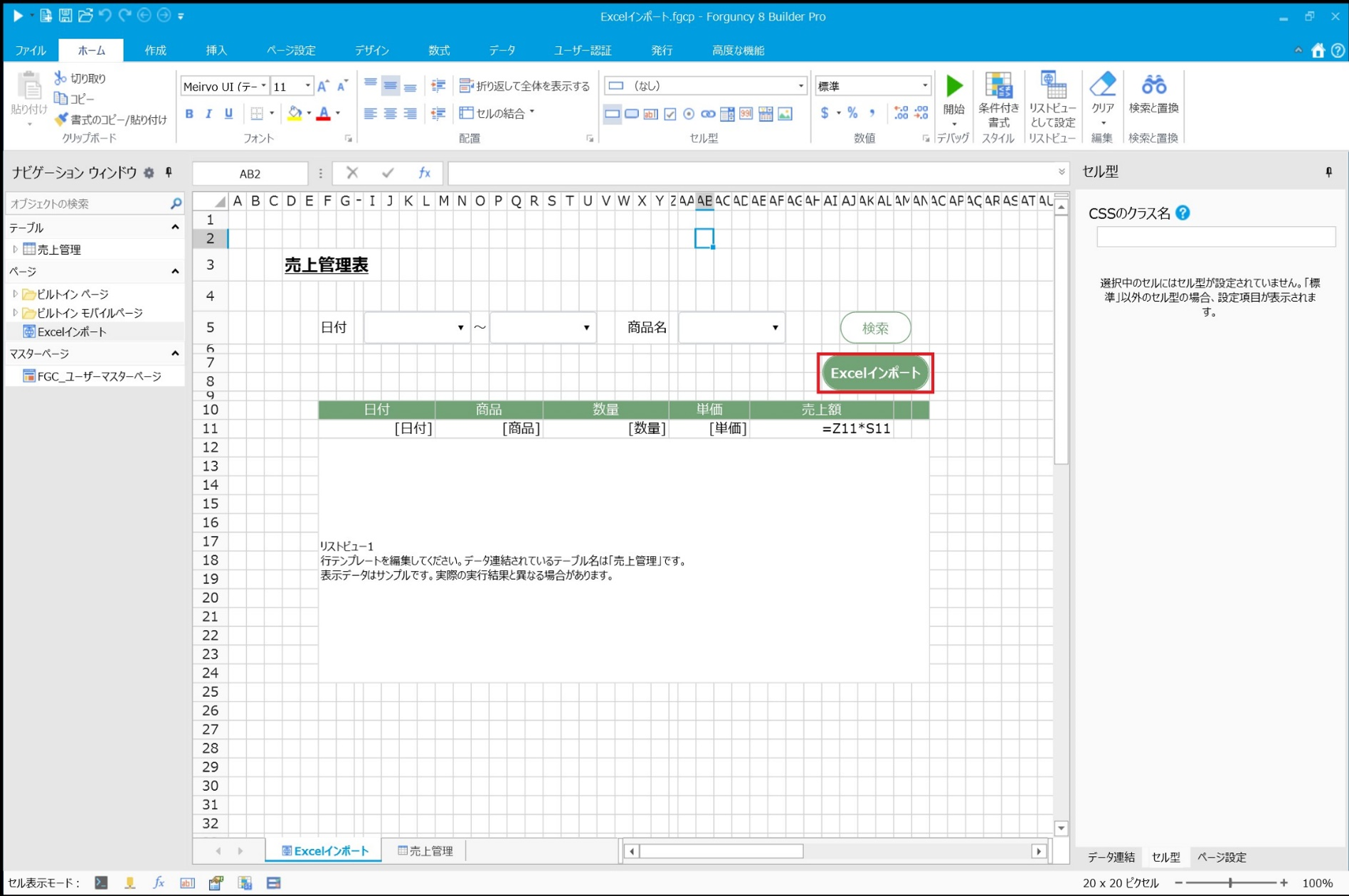
Task: Decrease font size with the smaller A icon
Action: click(342, 86)
